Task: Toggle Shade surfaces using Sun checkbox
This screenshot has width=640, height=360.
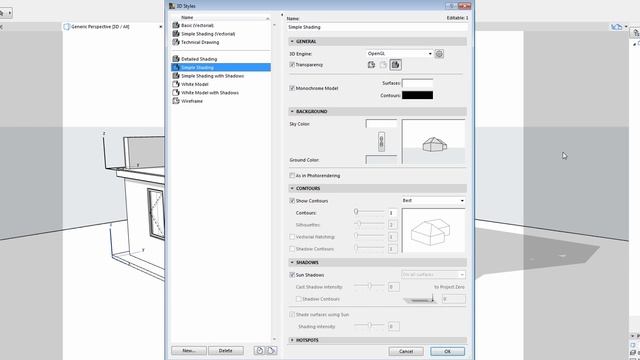Action: point(292,314)
